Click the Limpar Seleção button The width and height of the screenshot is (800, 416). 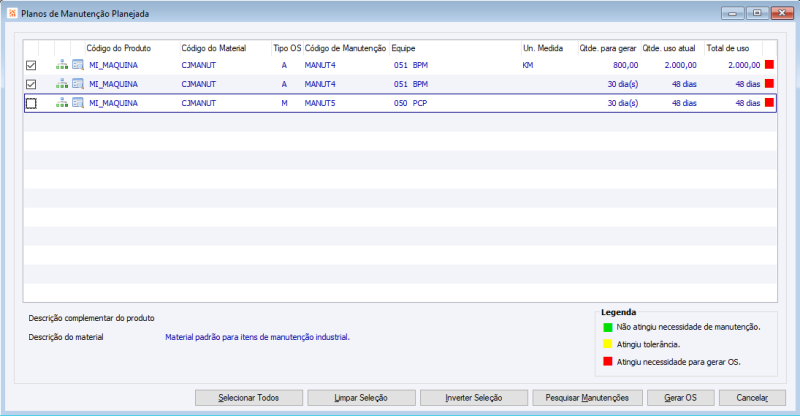361,398
